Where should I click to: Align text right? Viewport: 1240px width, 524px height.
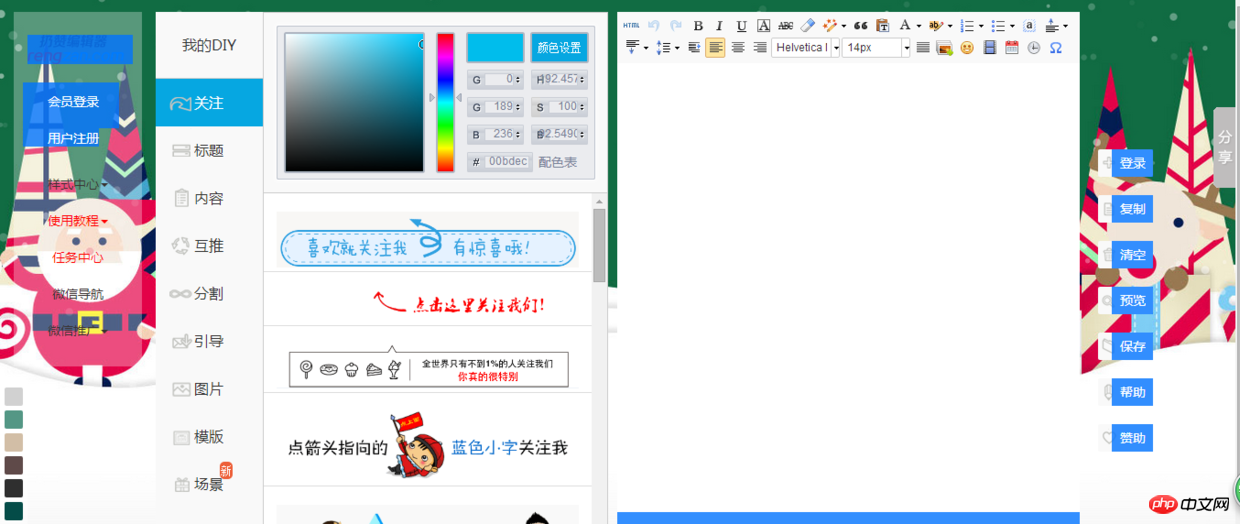pos(760,47)
